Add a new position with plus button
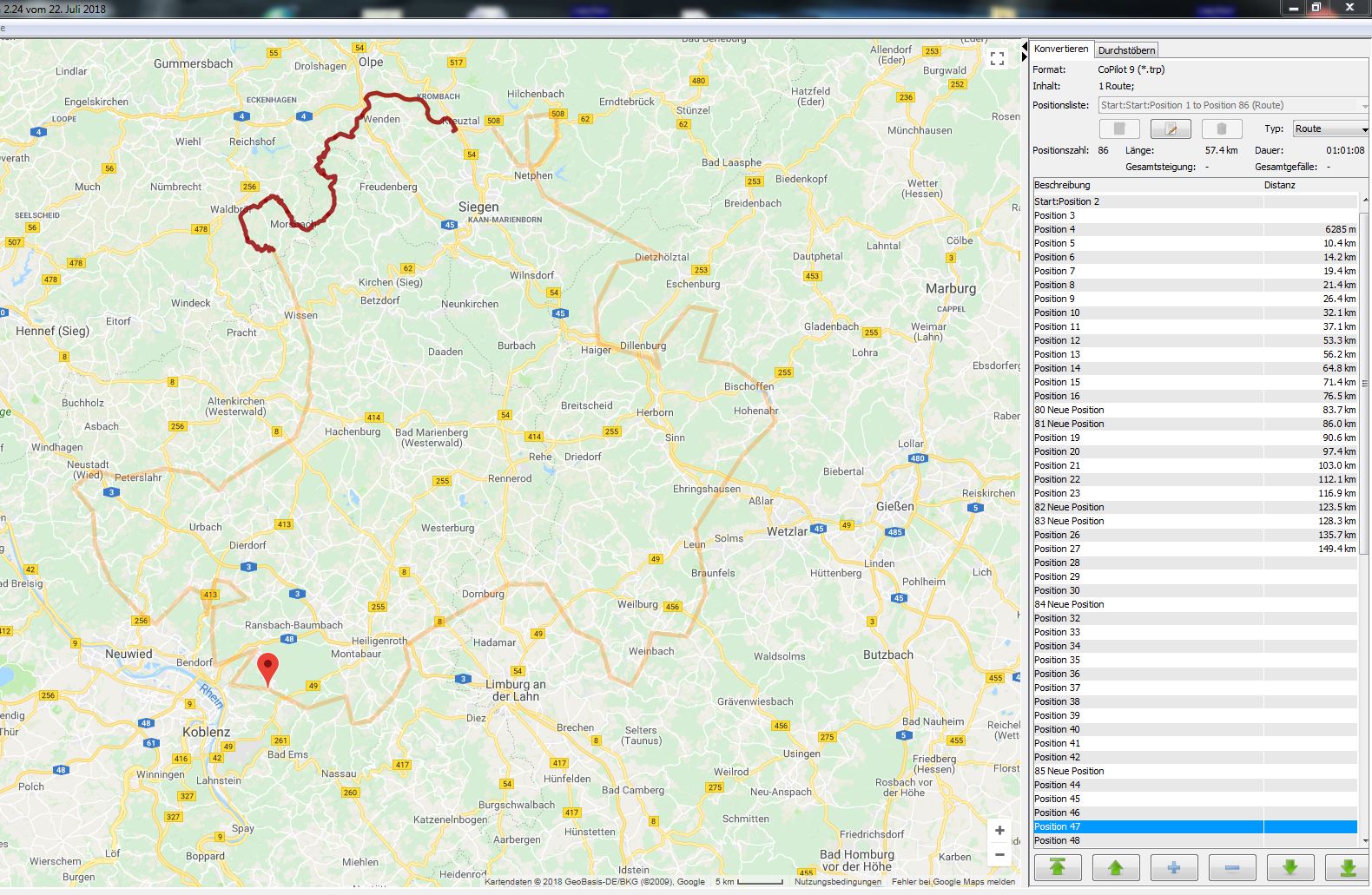 (x=1173, y=867)
